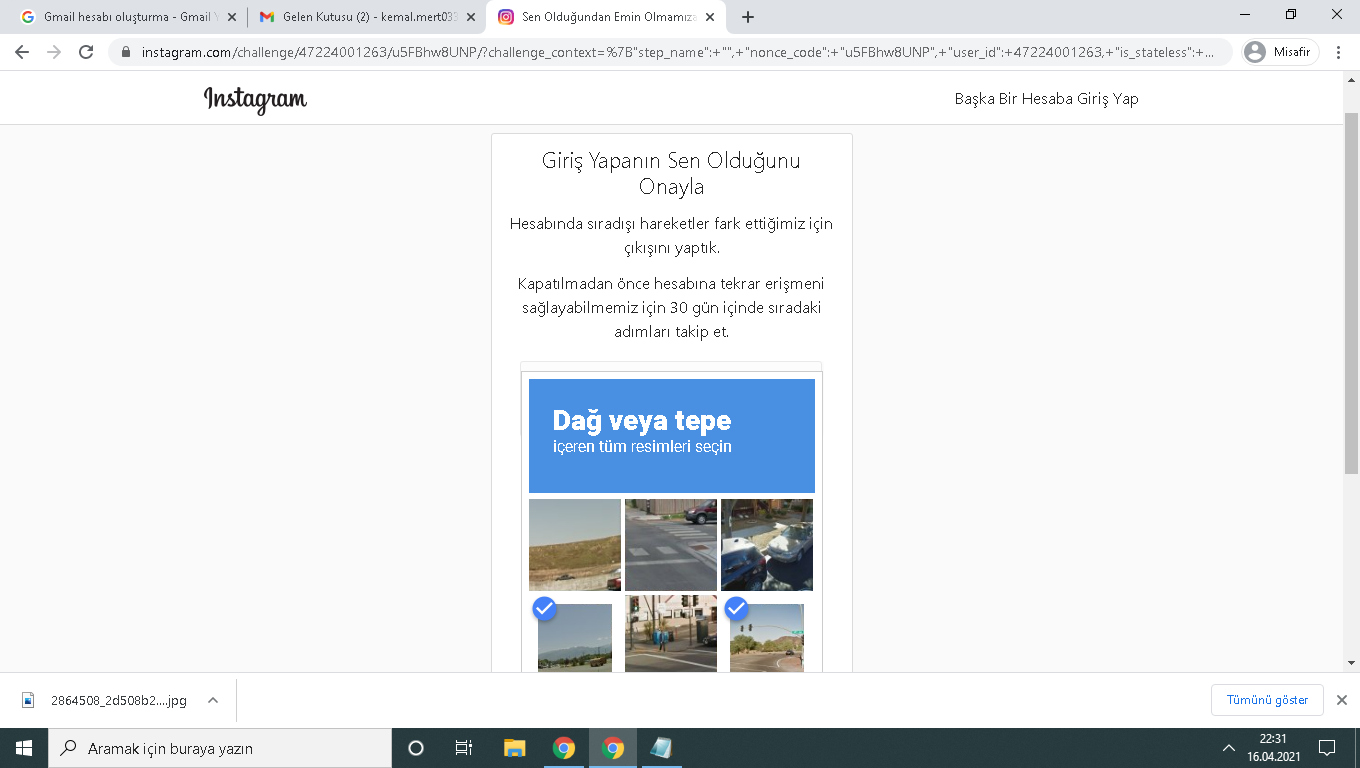The height and width of the screenshot is (768, 1360).
Task: Go back with the browser back arrow
Action: [x=22, y=52]
